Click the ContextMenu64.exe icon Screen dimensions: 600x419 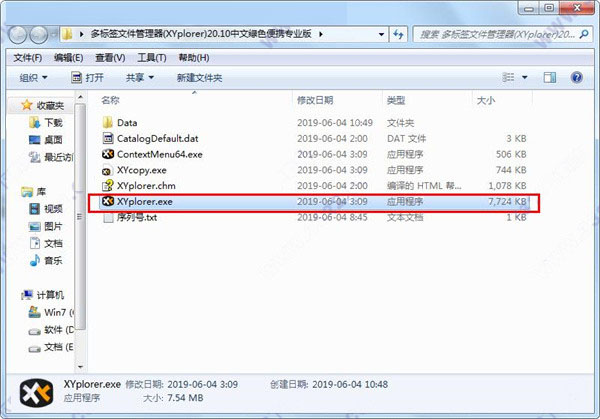point(108,154)
